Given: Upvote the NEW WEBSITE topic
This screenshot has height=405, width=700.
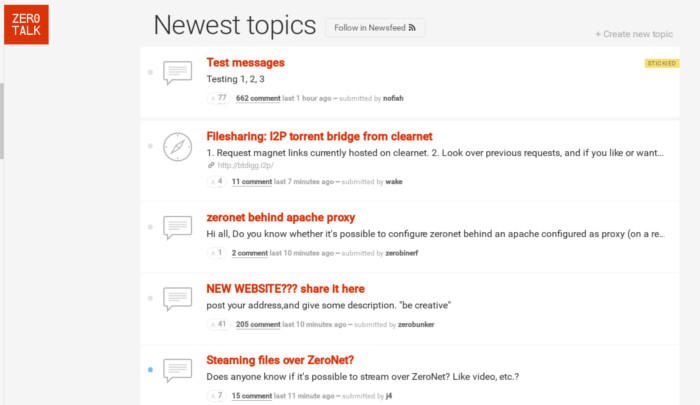Looking at the screenshot, I should click(x=218, y=324).
